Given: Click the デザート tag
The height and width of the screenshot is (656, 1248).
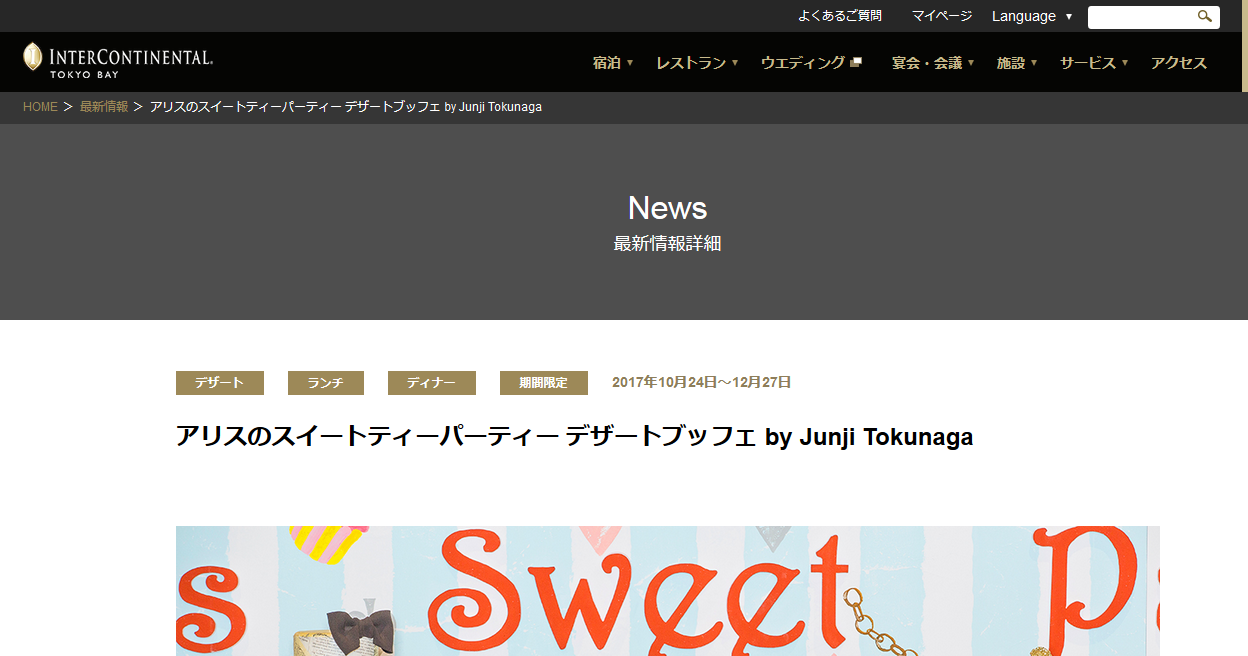Looking at the screenshot, I should [220, 383].
